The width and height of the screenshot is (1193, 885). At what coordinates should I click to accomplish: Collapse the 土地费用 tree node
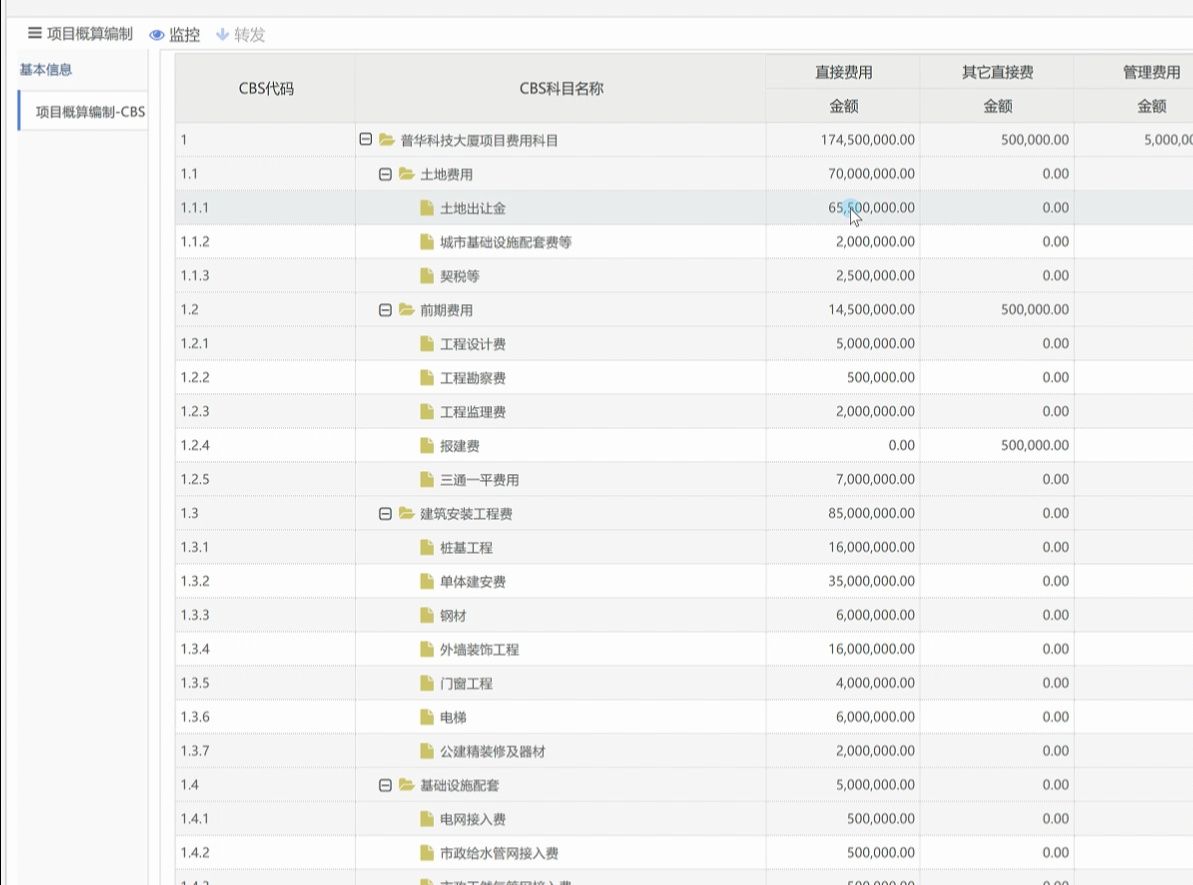click(385, 173)
